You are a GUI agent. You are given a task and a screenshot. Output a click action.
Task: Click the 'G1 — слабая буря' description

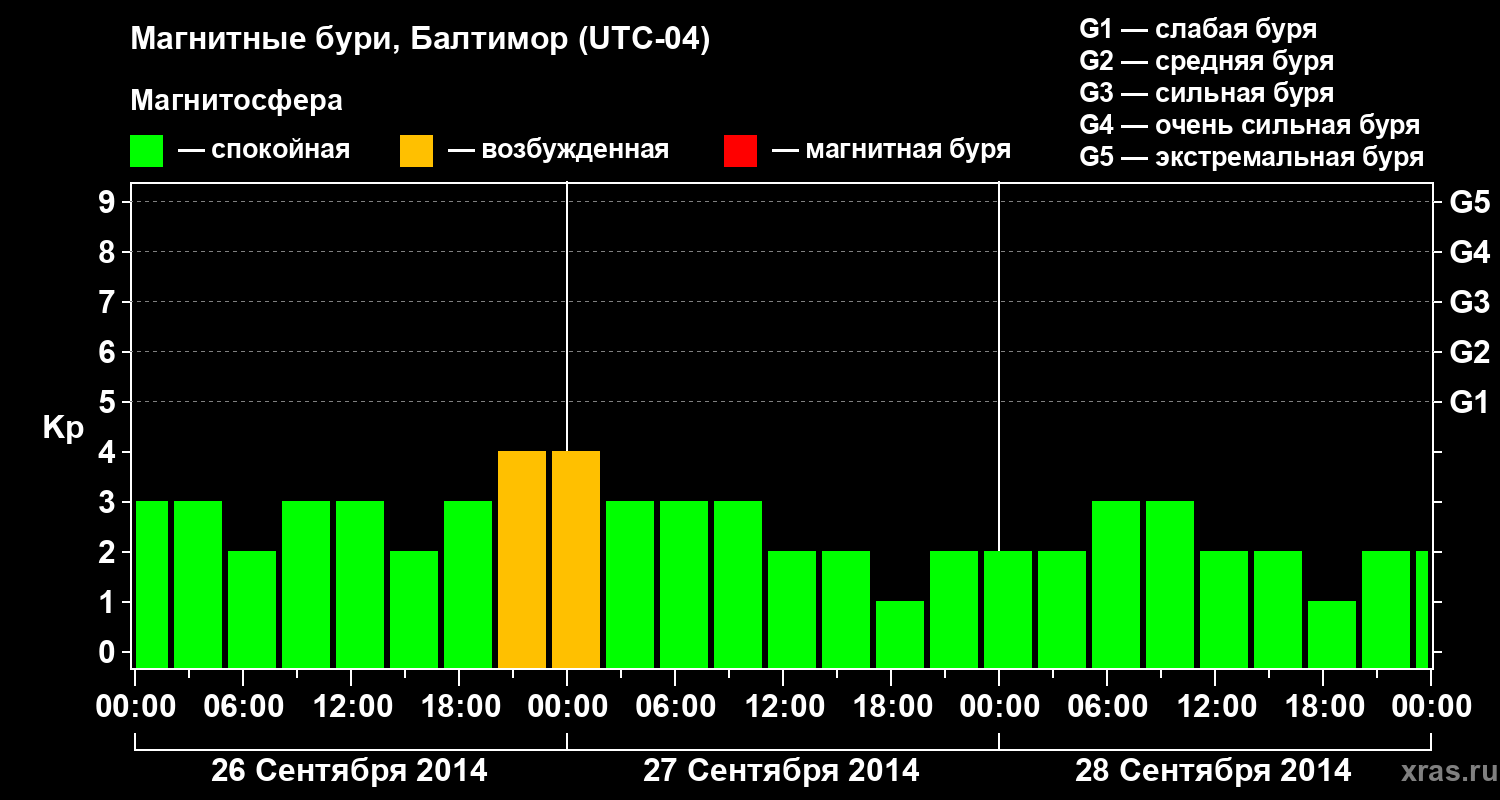[x=1198, y=29]
